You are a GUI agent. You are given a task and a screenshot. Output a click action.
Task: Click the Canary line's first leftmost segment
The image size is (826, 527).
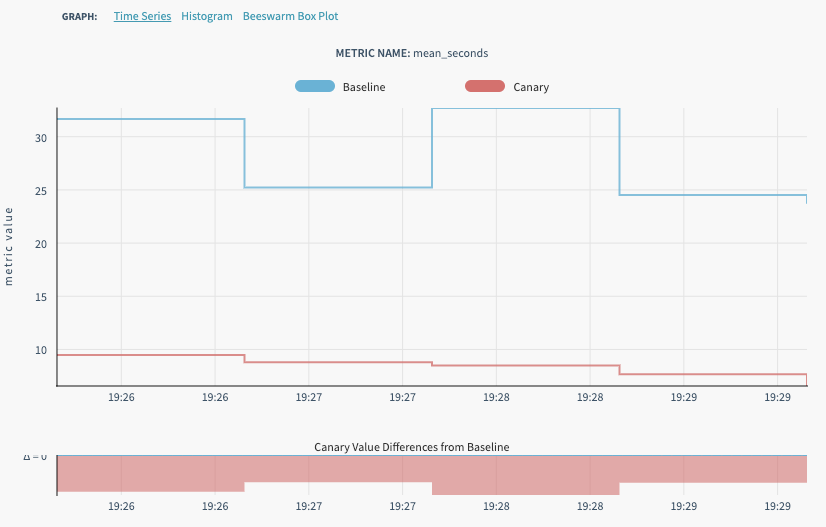pyautogui.click(x=150, y=355)
